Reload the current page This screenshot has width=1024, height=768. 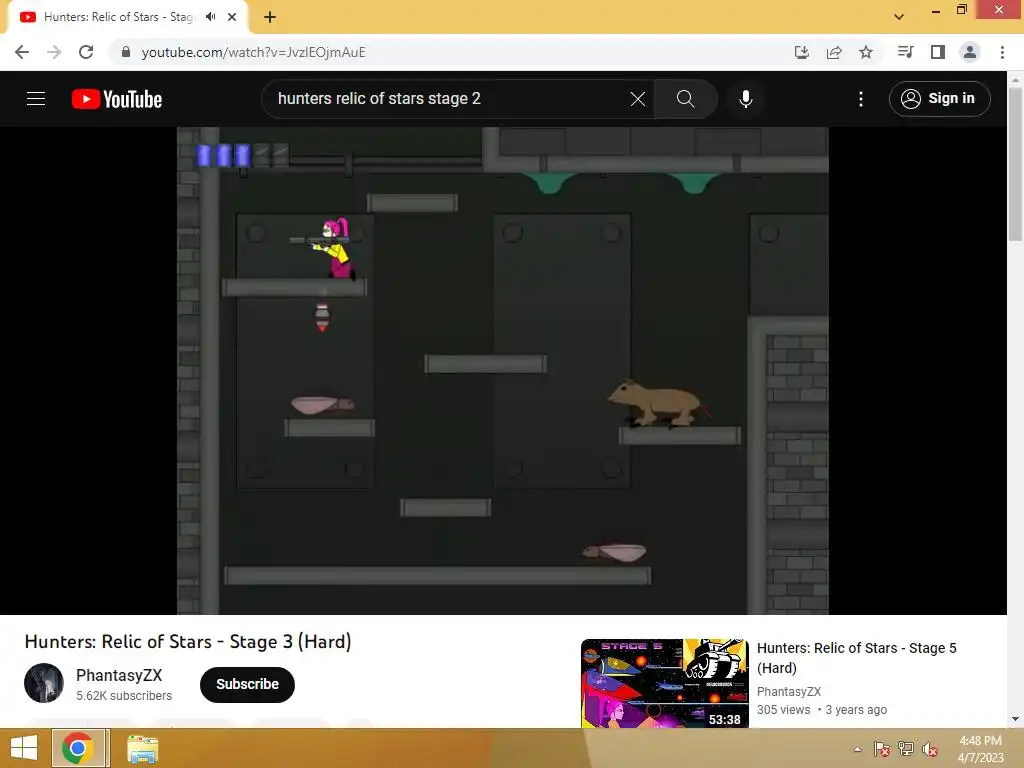[86, 52]
